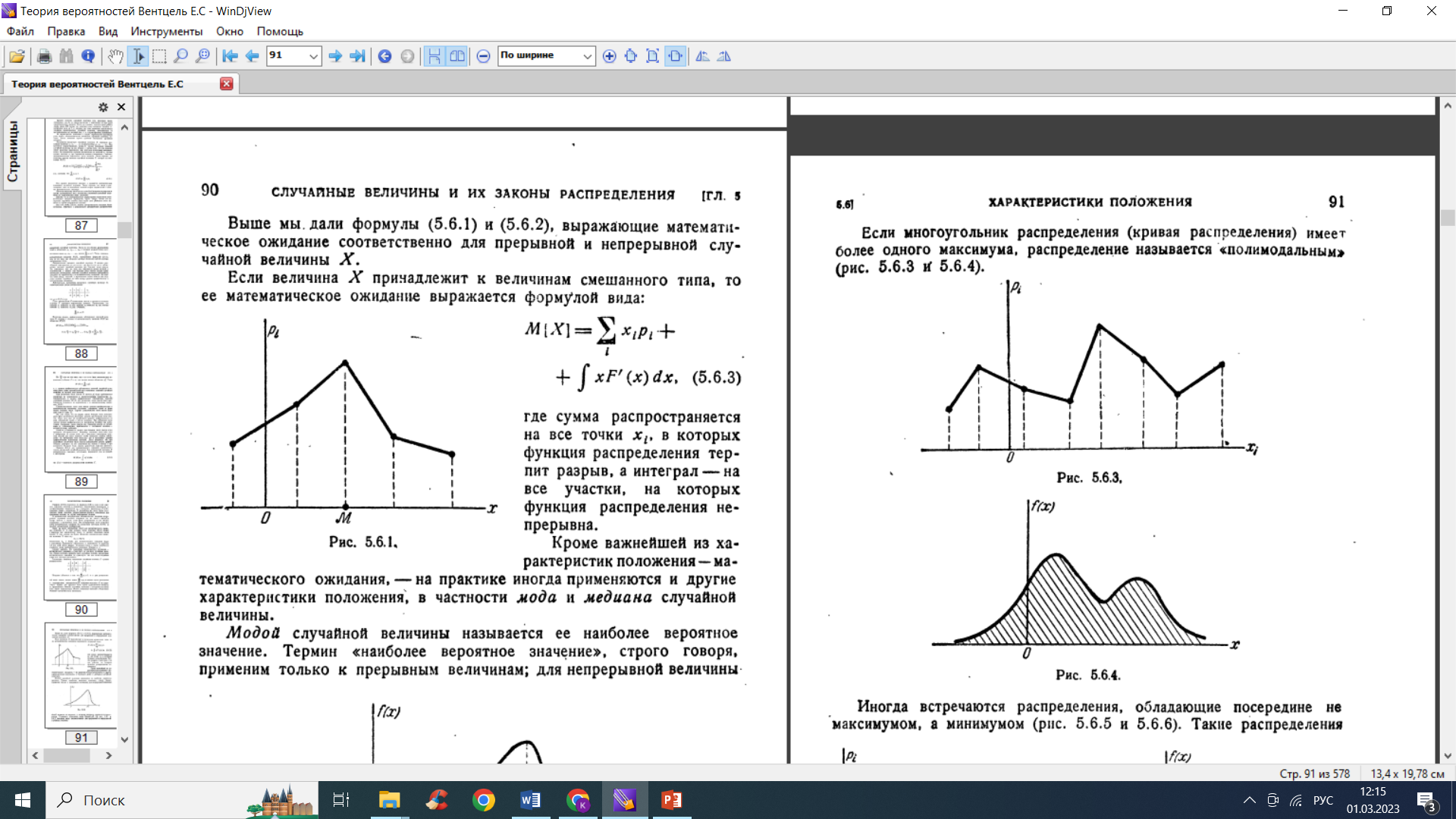Go to the first page
The height and width of the screenshot is (819, 1456).
[230, 56]
